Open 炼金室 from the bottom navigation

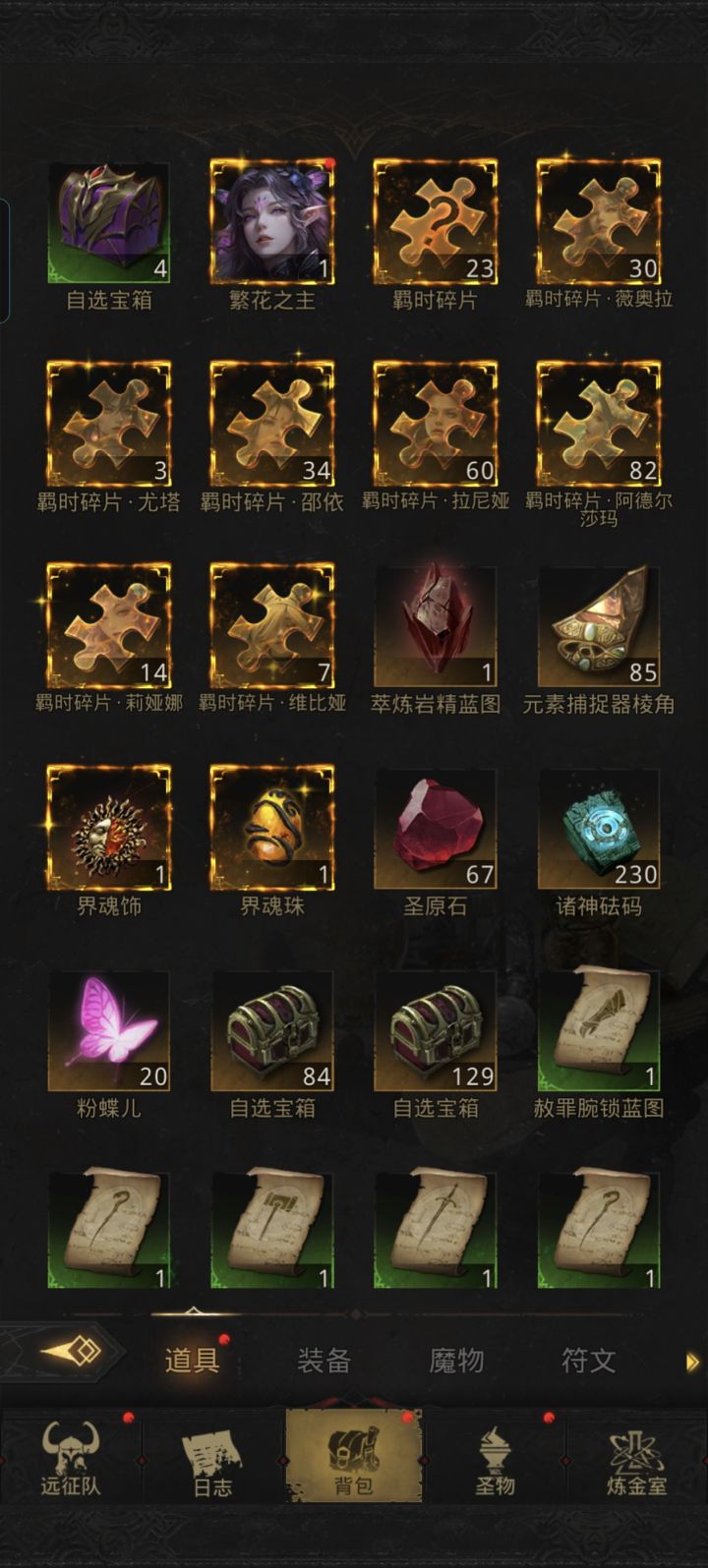coord(636,1457)
